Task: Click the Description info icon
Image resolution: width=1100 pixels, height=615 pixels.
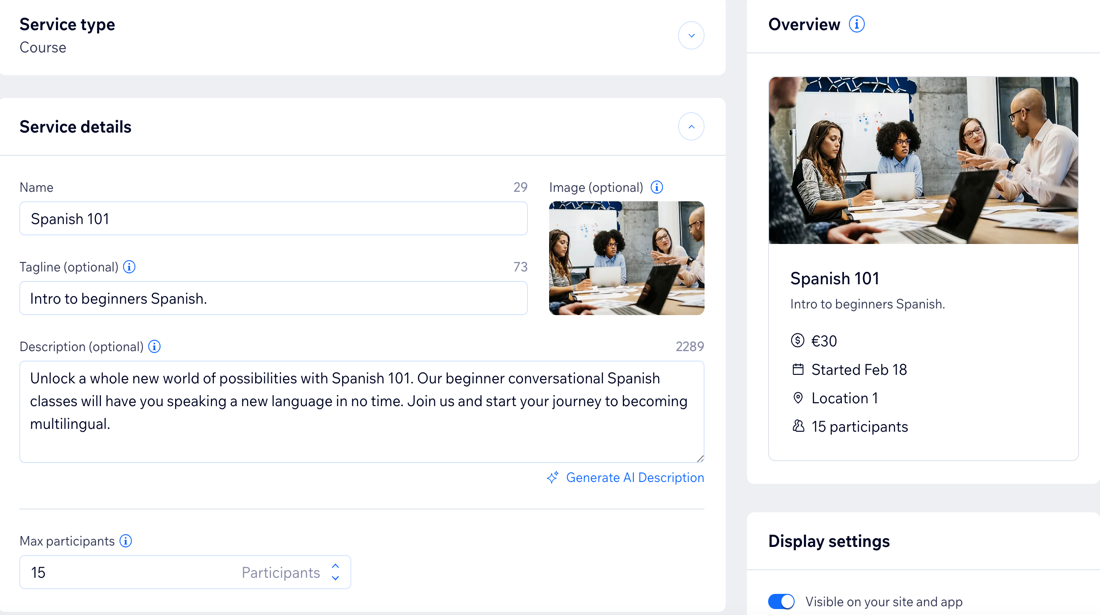Action: (x=154, y=347)
